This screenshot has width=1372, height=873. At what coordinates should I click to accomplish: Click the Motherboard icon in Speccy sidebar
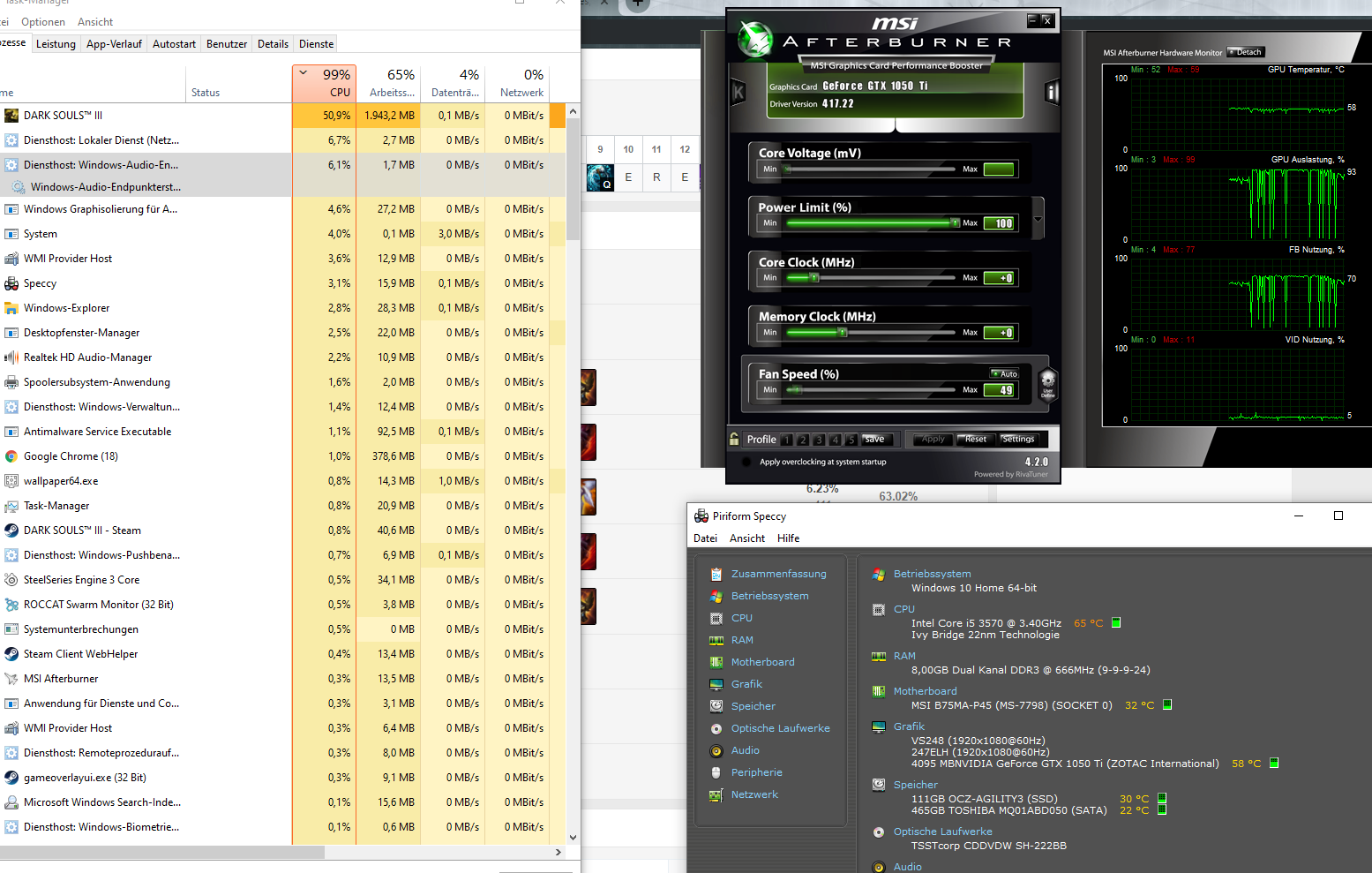pyautogui.click(x=716, y=662)
